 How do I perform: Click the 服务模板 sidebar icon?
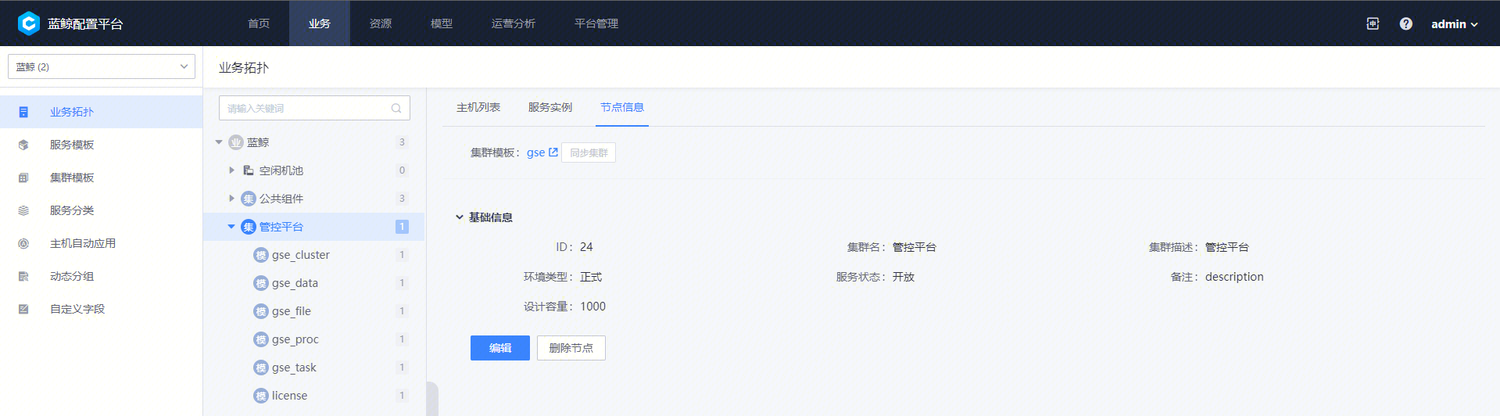(x=23, y=145)
